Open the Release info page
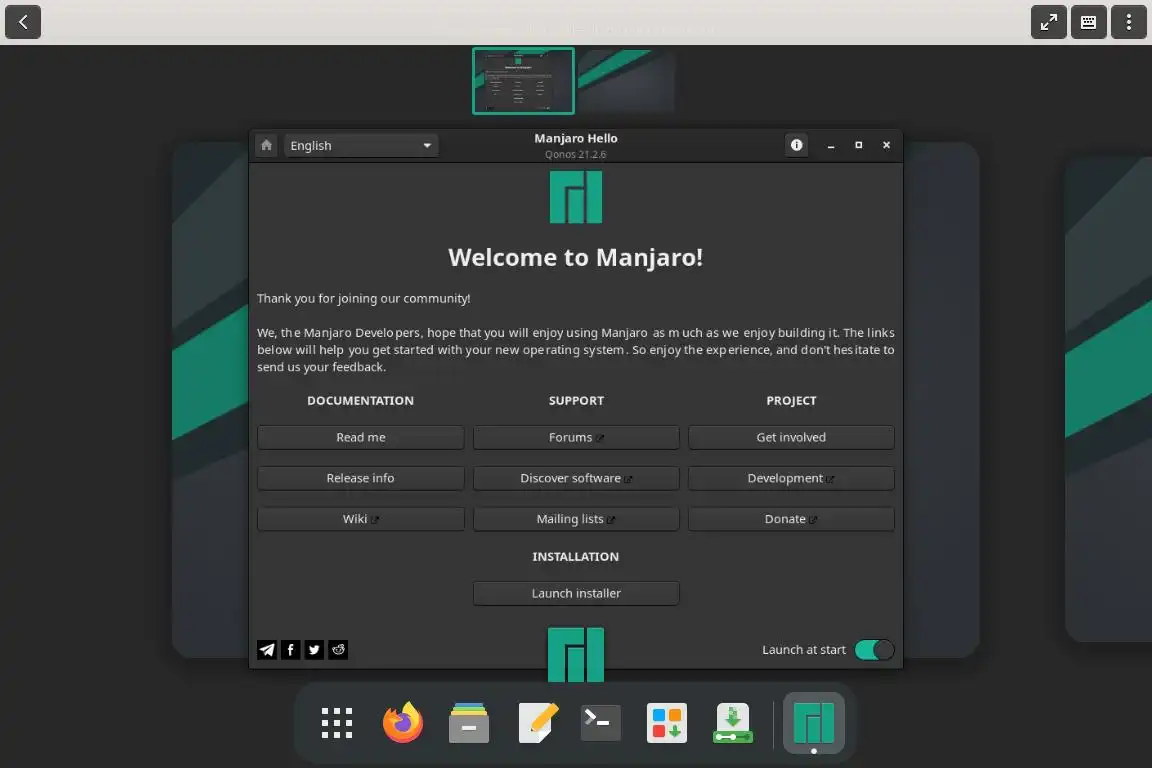1152x768 pixels. click(361, 478)
